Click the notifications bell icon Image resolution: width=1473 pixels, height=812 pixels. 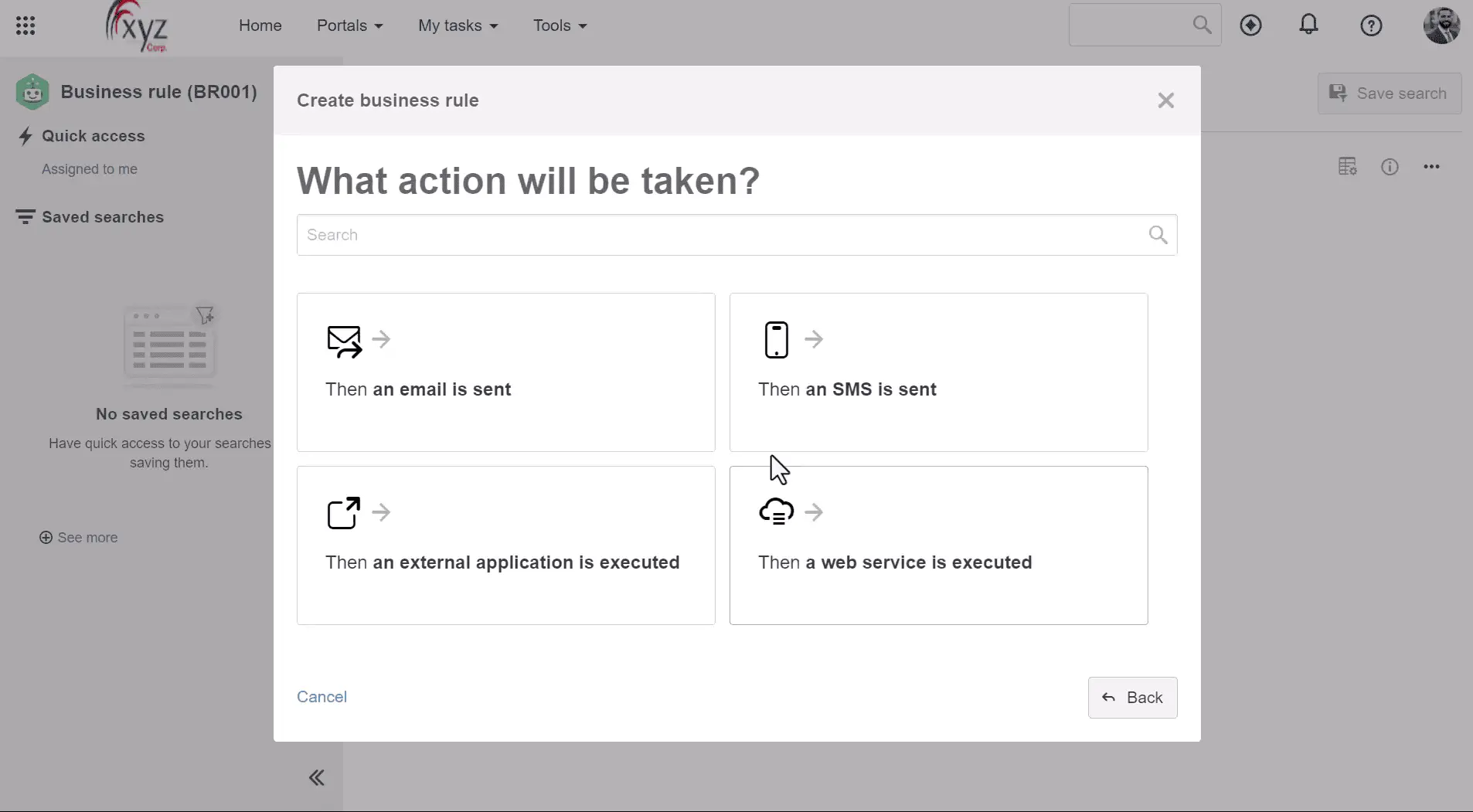coord(1308,25)
